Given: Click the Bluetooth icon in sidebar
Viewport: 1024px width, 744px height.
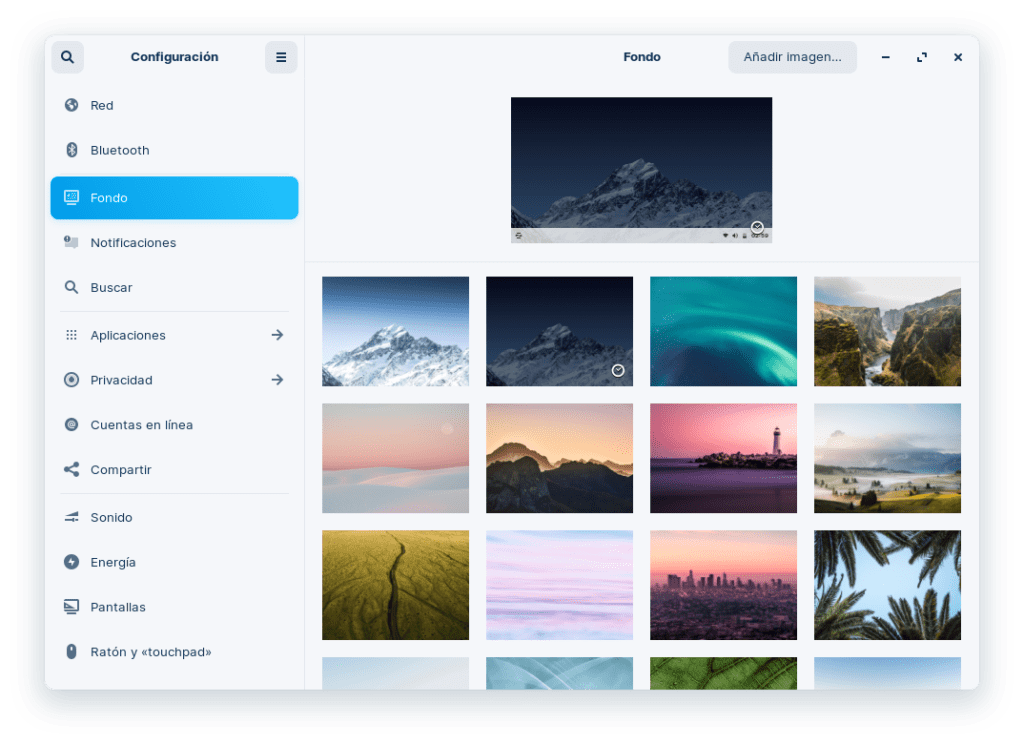Looking at the screenshot, I should point(72,150).
